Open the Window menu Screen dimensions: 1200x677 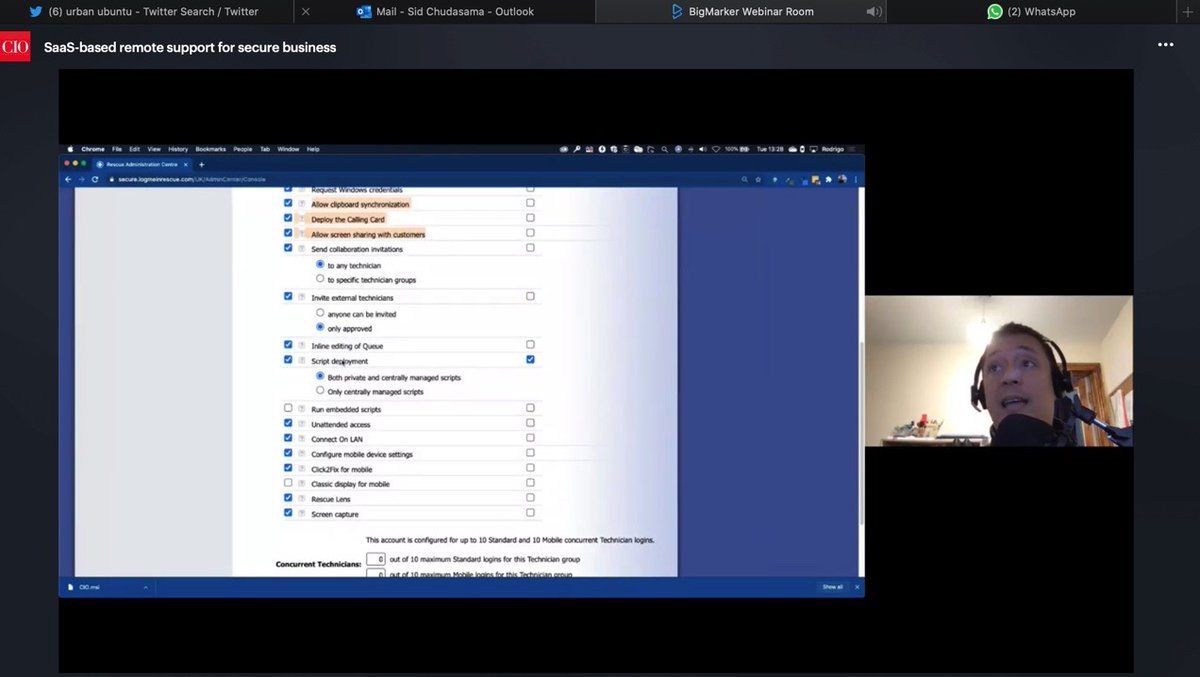click(288, 149)
